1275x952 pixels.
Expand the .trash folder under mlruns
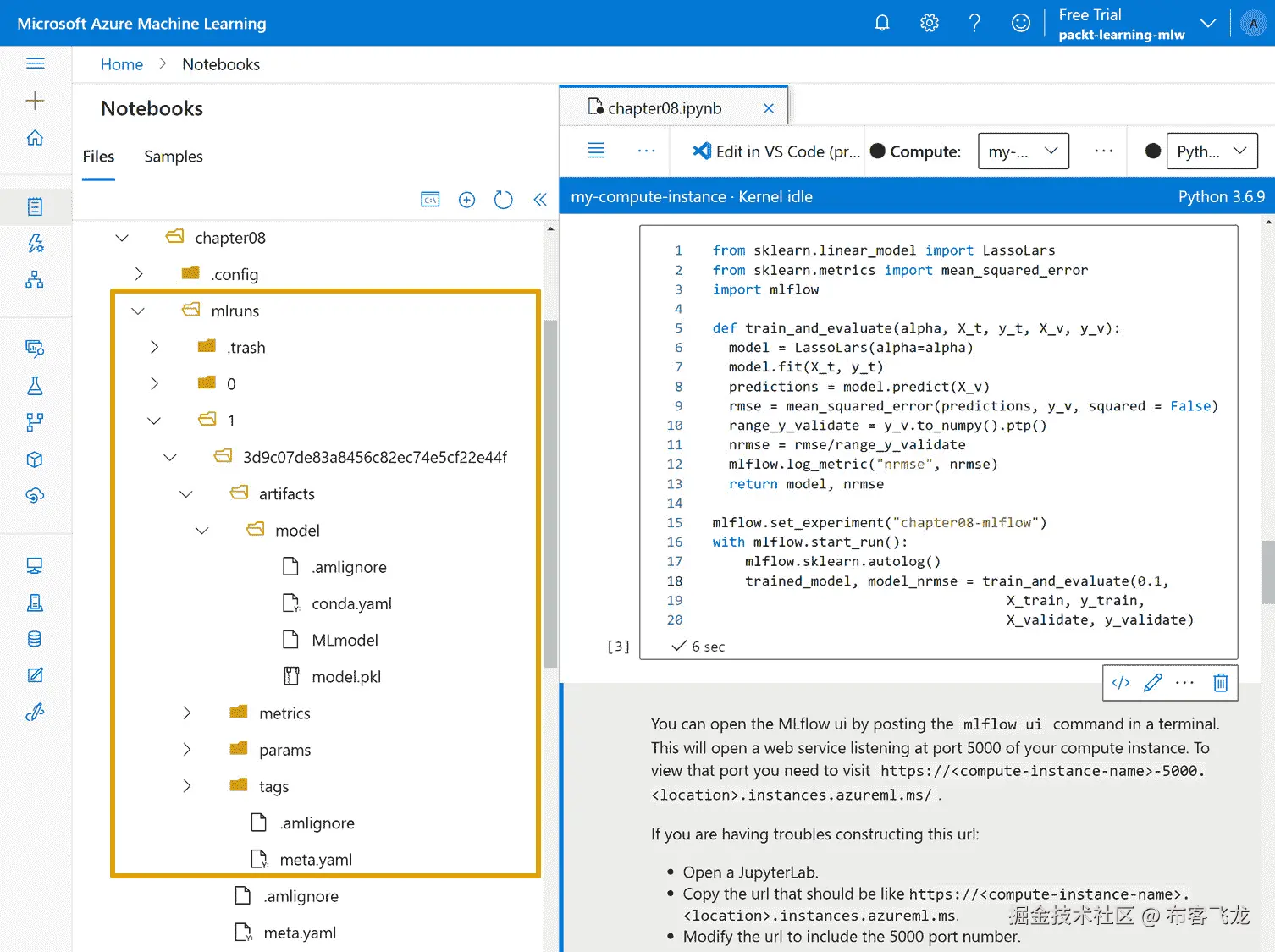(x=154, y=347)
